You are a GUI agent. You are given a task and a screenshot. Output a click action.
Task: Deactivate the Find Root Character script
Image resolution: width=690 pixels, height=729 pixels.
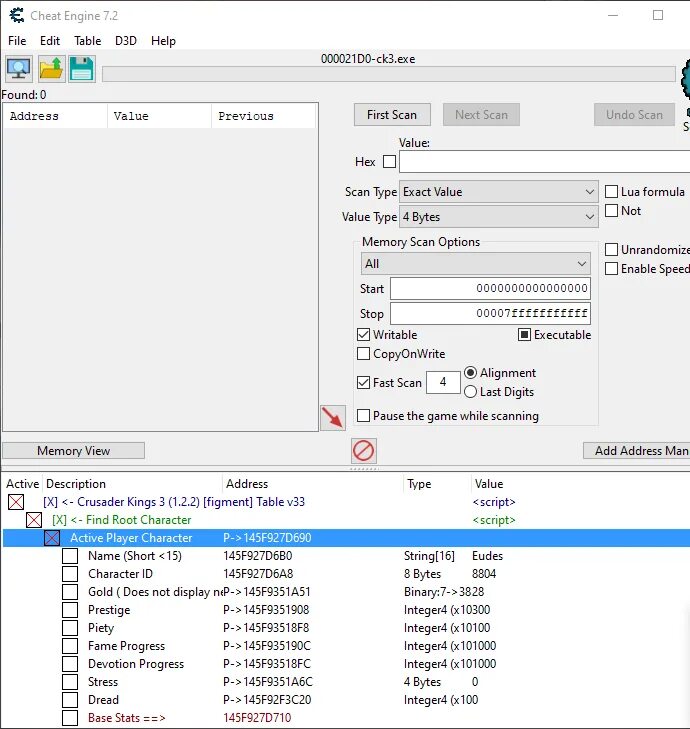[x=34, y=520]
